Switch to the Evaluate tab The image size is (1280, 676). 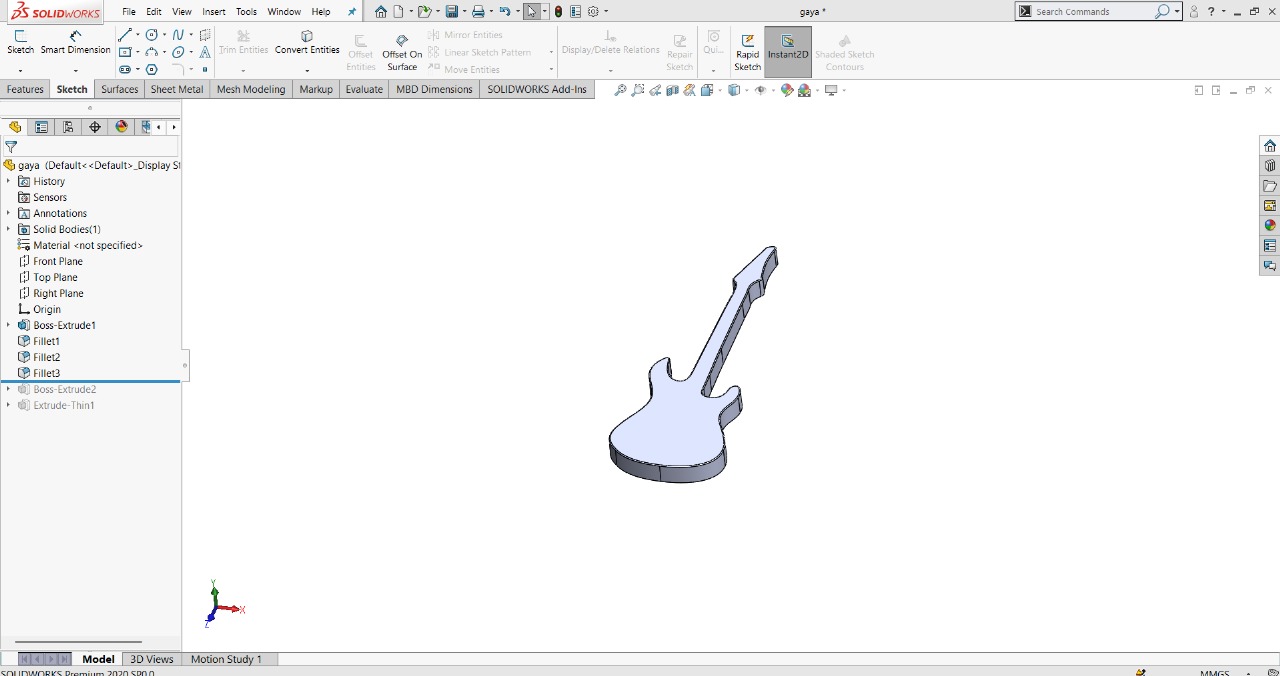click(x=364, y=89)
